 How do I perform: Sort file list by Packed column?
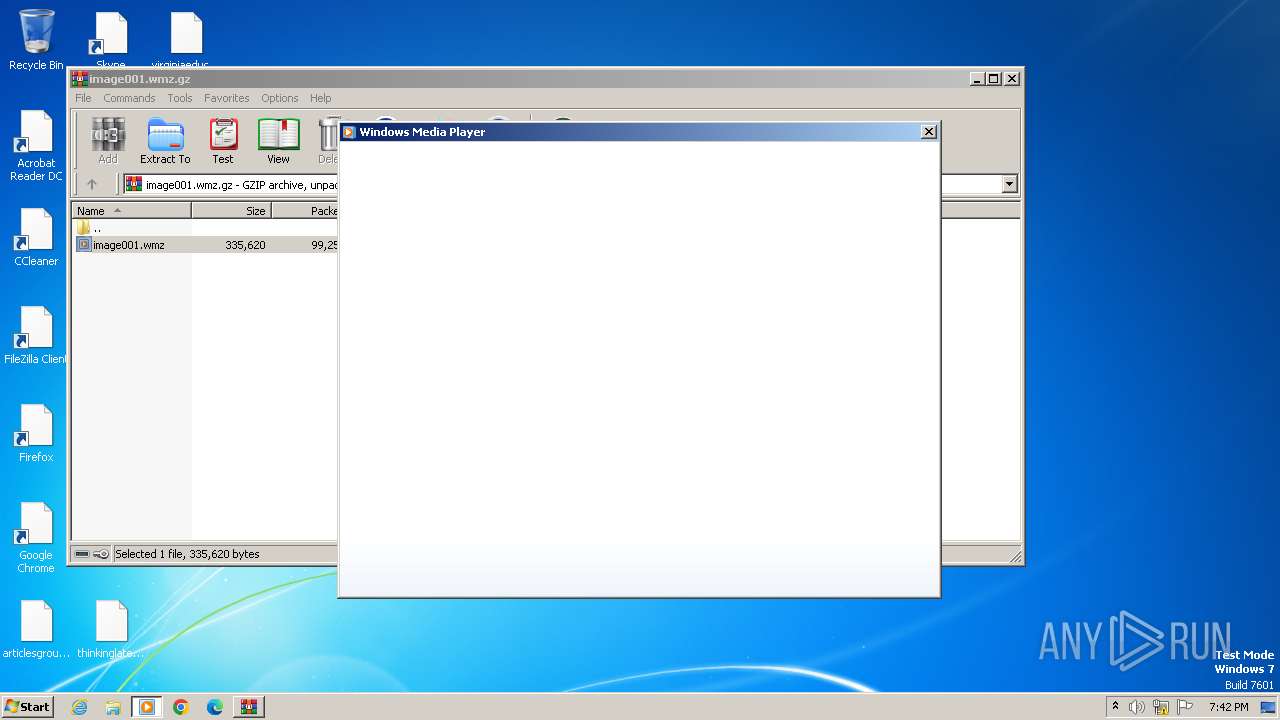click(x=305, y=211)
